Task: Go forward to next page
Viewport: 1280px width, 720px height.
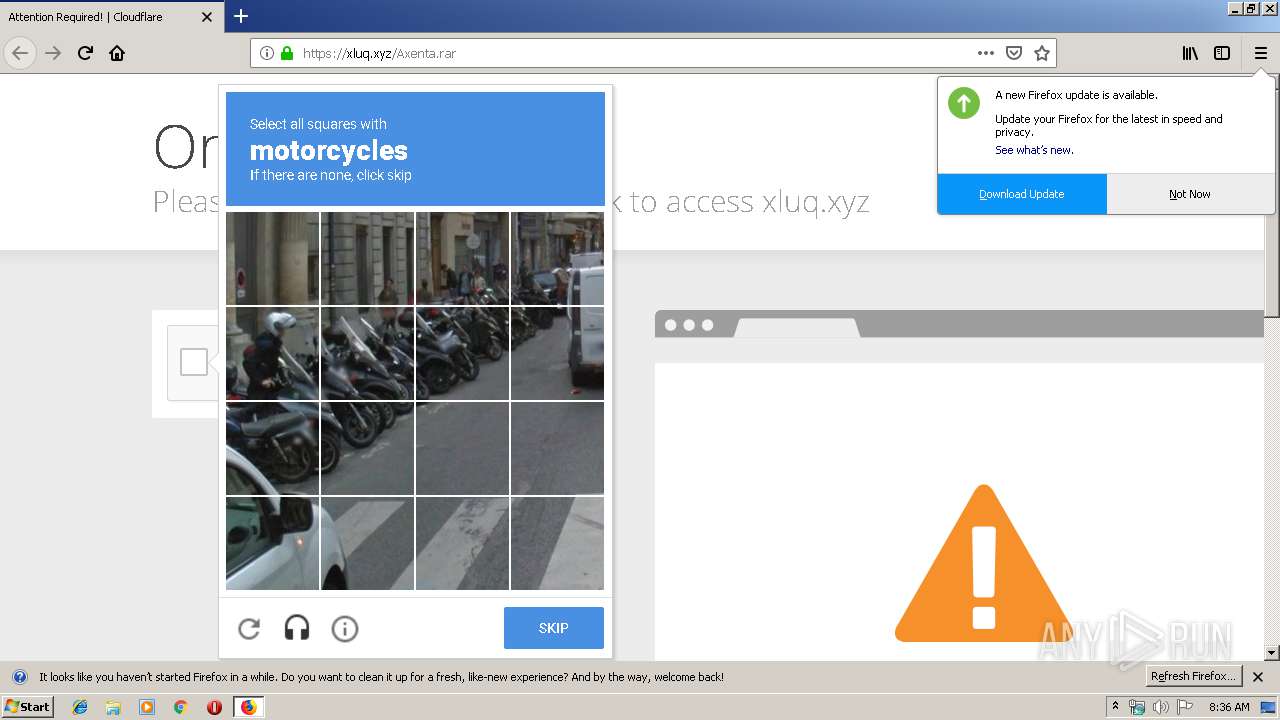Action: 53,53
